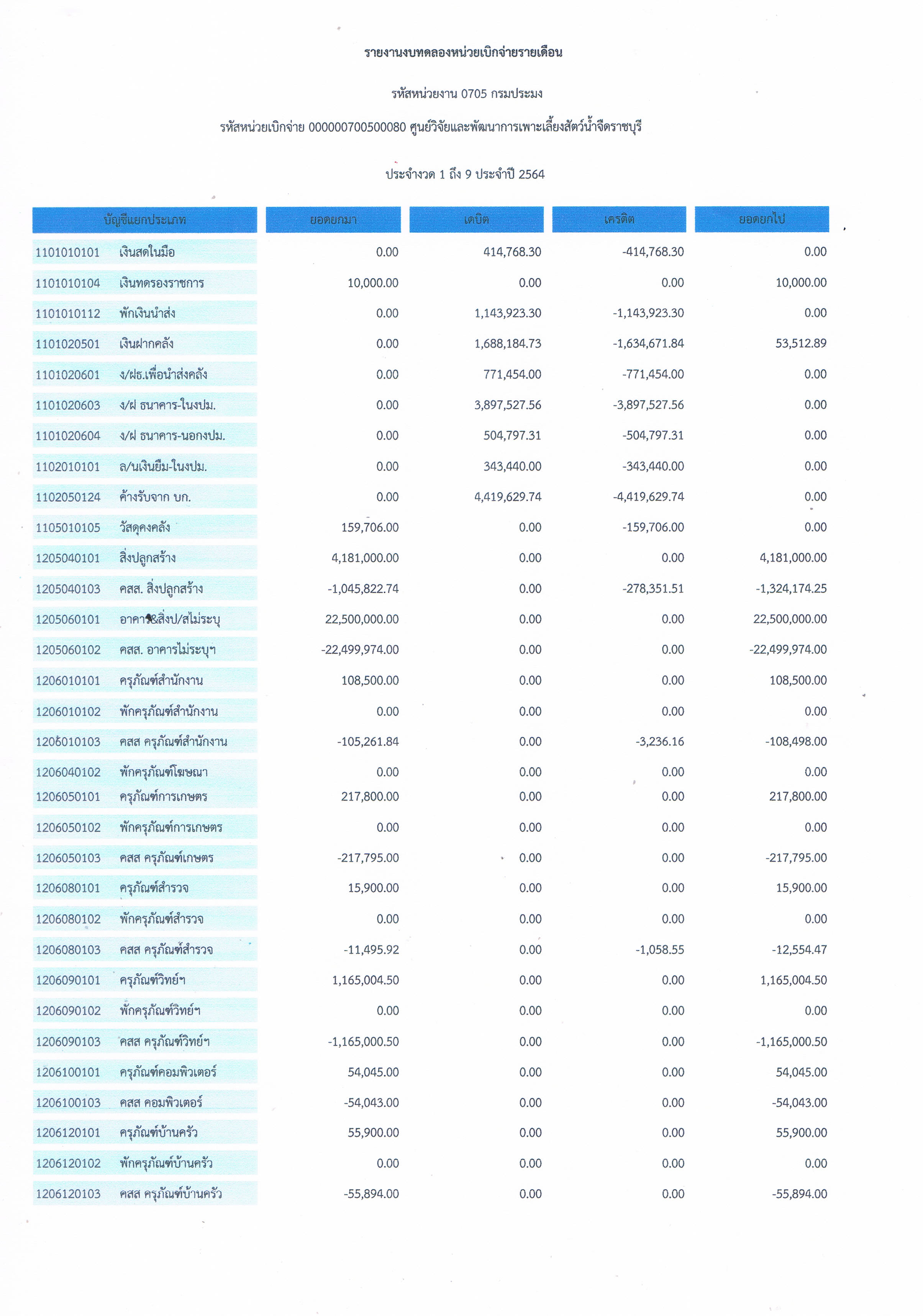923x1316 pixels.
Task: Click the เงินฝากคลัง account name
Action: [146, 344]
